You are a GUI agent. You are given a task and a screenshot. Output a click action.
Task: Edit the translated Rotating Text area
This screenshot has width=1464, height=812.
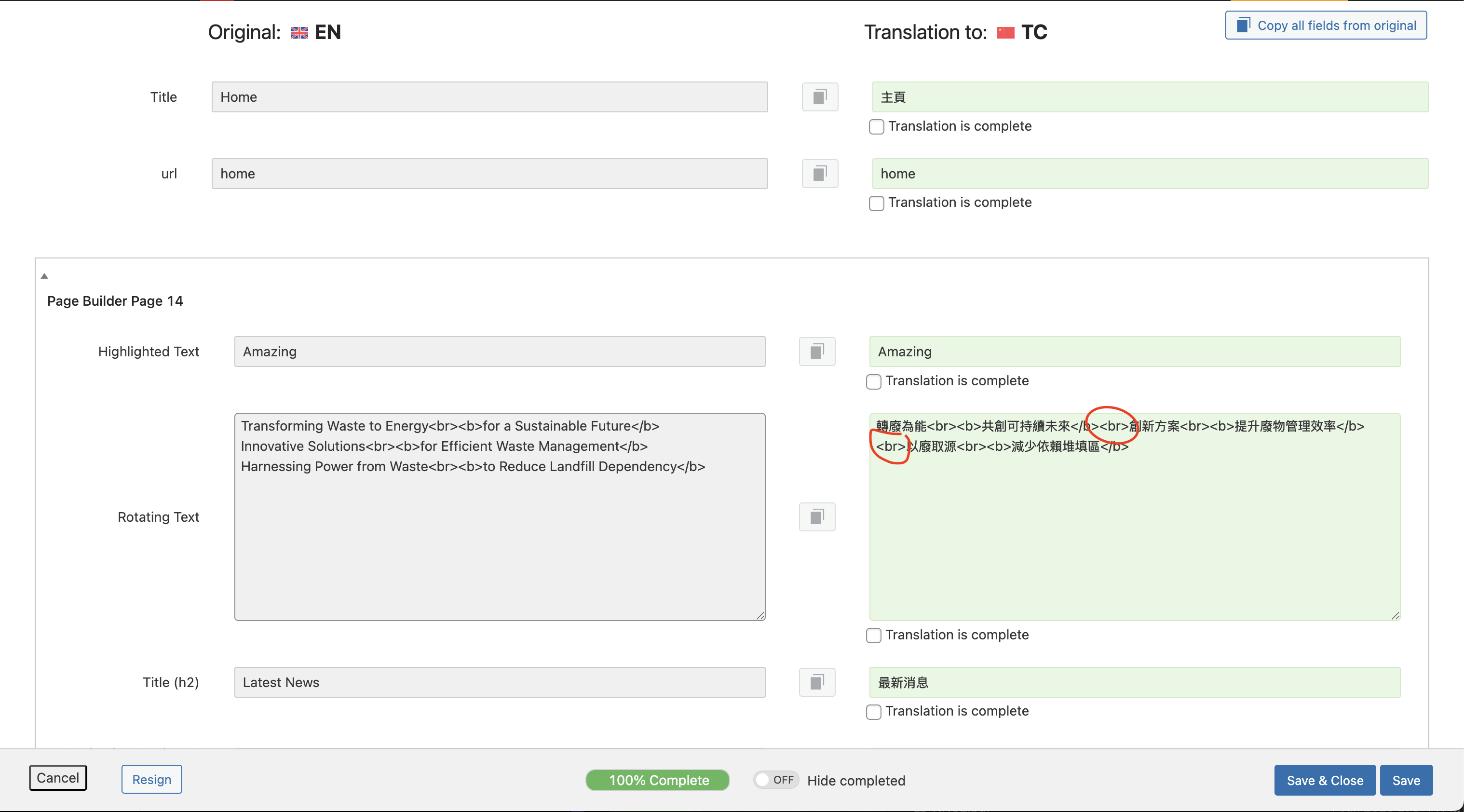coord(1134,516)
